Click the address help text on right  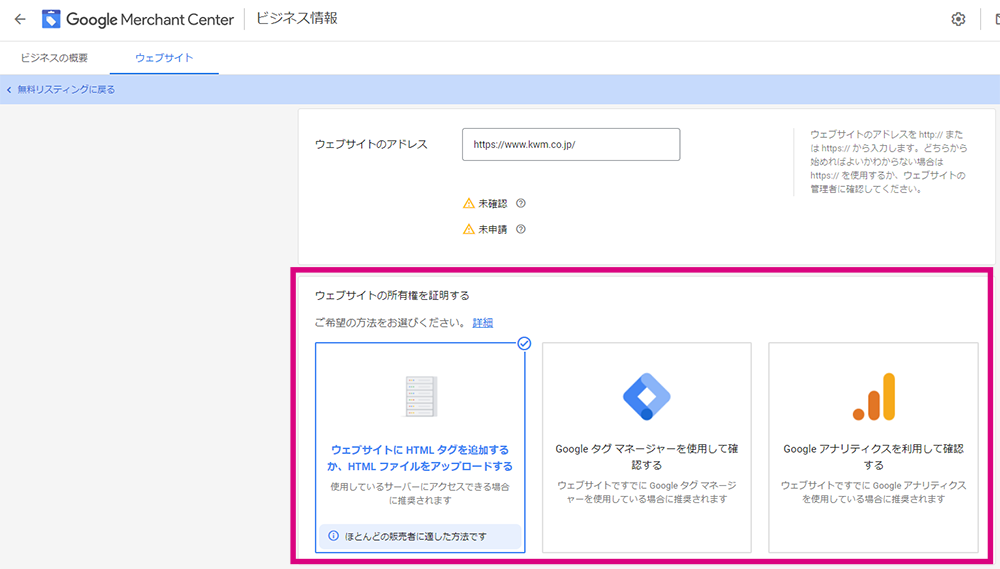coord(888,161)
